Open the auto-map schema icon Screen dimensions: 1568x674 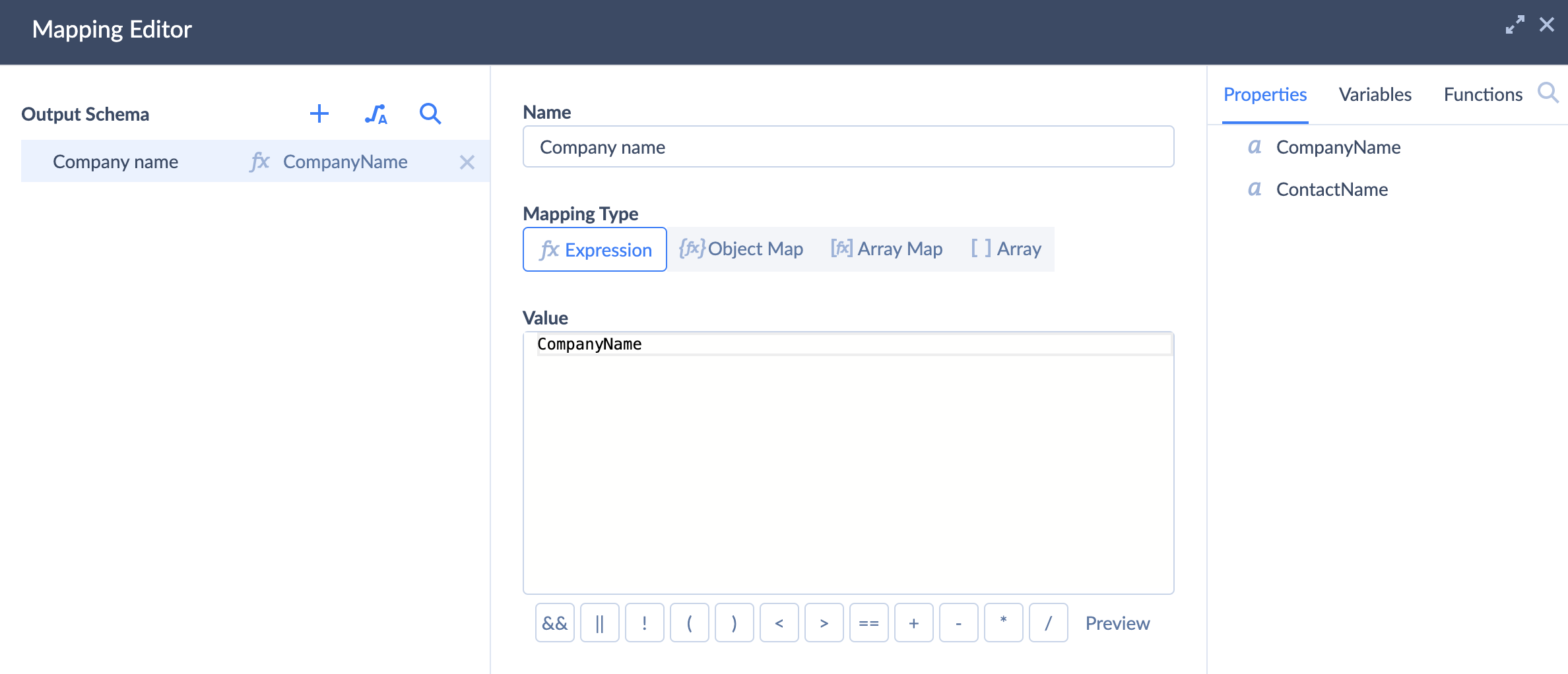point(376,114)
